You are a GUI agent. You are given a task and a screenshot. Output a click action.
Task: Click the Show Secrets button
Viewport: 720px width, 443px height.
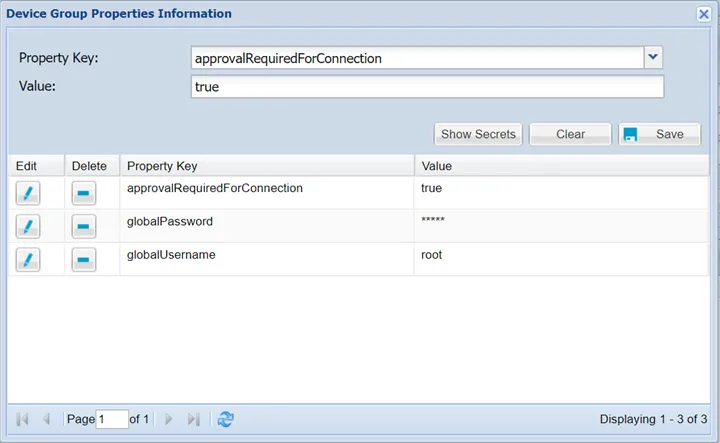pyautogui.click(x=478, y=134)
